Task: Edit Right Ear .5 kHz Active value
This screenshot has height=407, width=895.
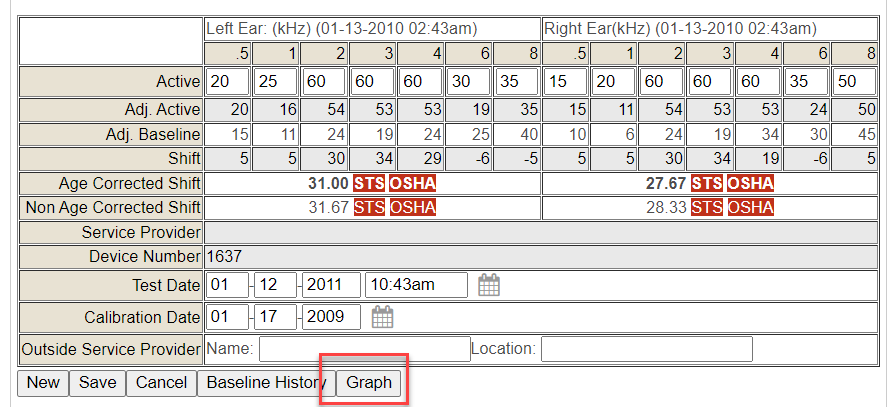Action: [565, 81]
